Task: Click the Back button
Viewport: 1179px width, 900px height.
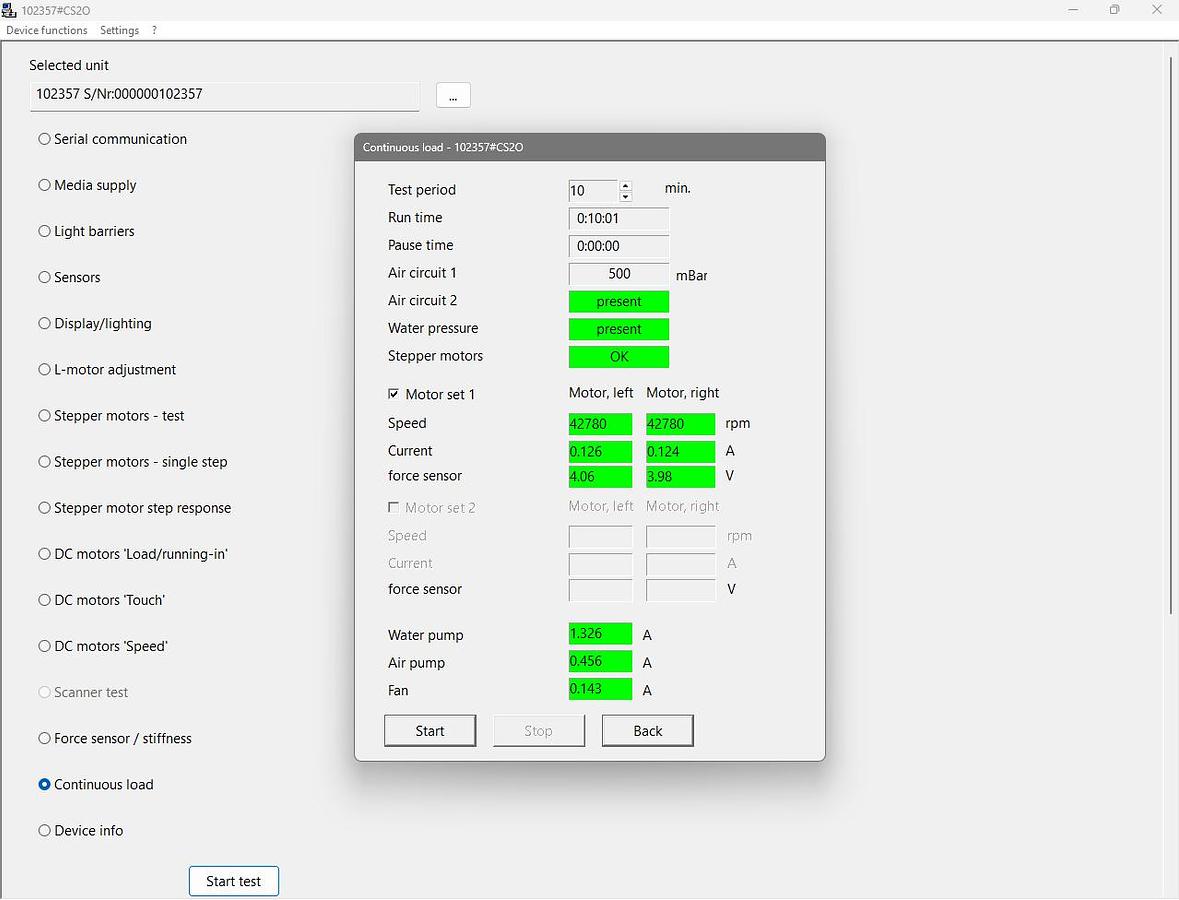Action: [647, 731]
